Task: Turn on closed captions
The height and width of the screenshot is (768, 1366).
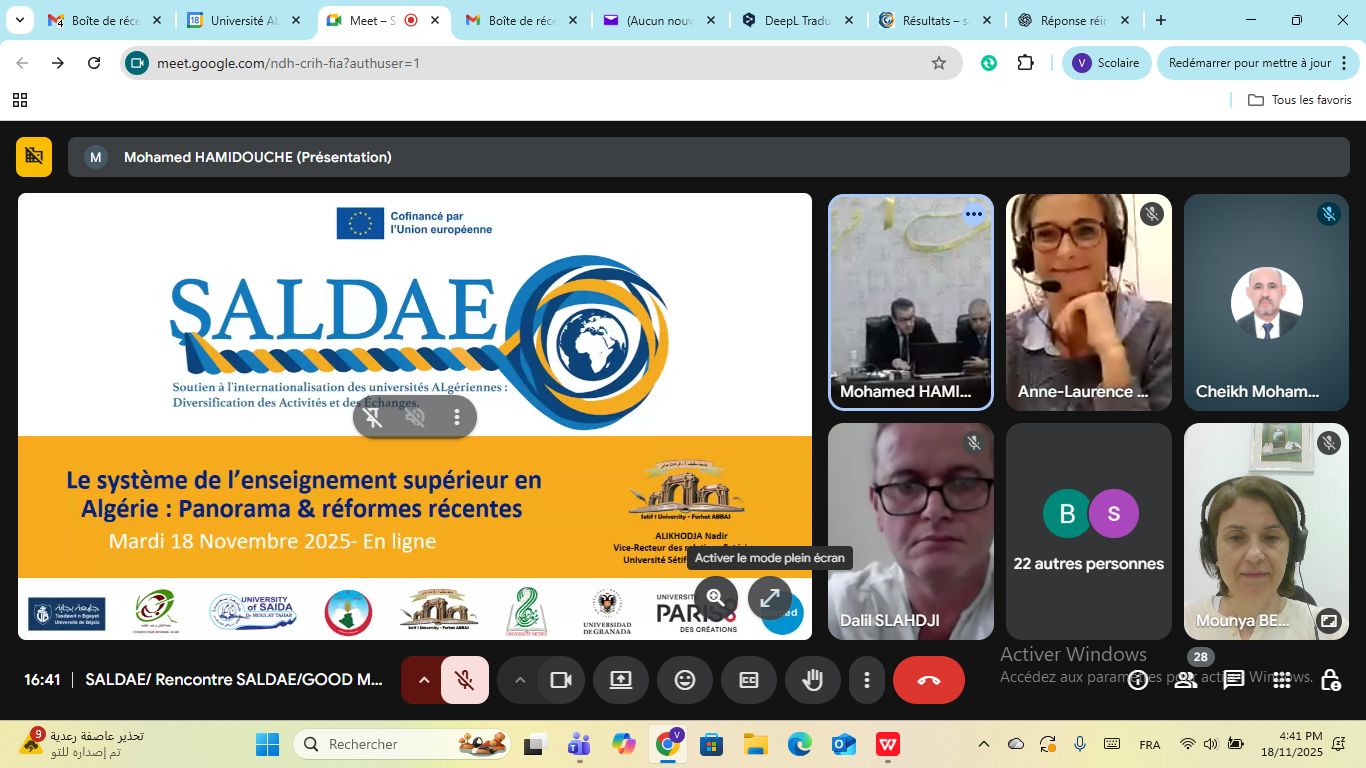Action: tap(749, 680)
